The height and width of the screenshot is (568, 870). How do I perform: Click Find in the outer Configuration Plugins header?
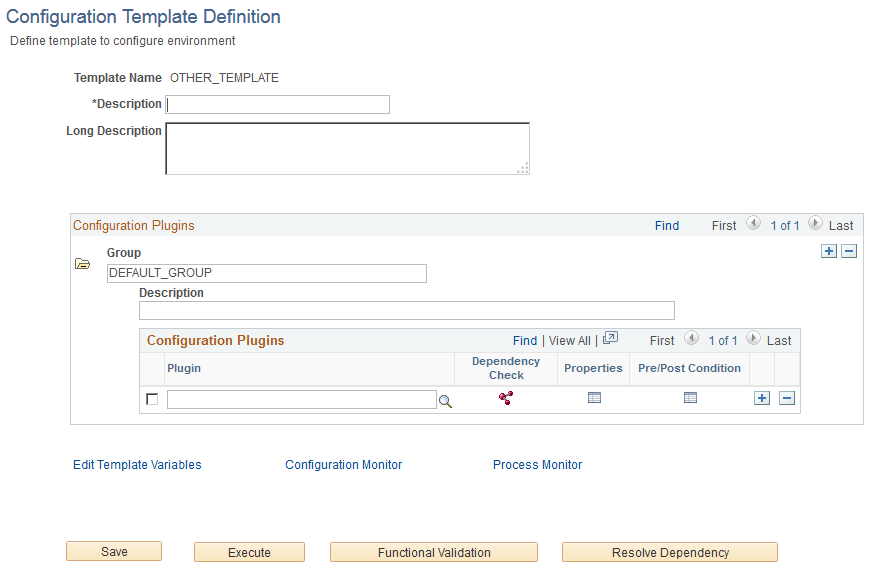667,226
